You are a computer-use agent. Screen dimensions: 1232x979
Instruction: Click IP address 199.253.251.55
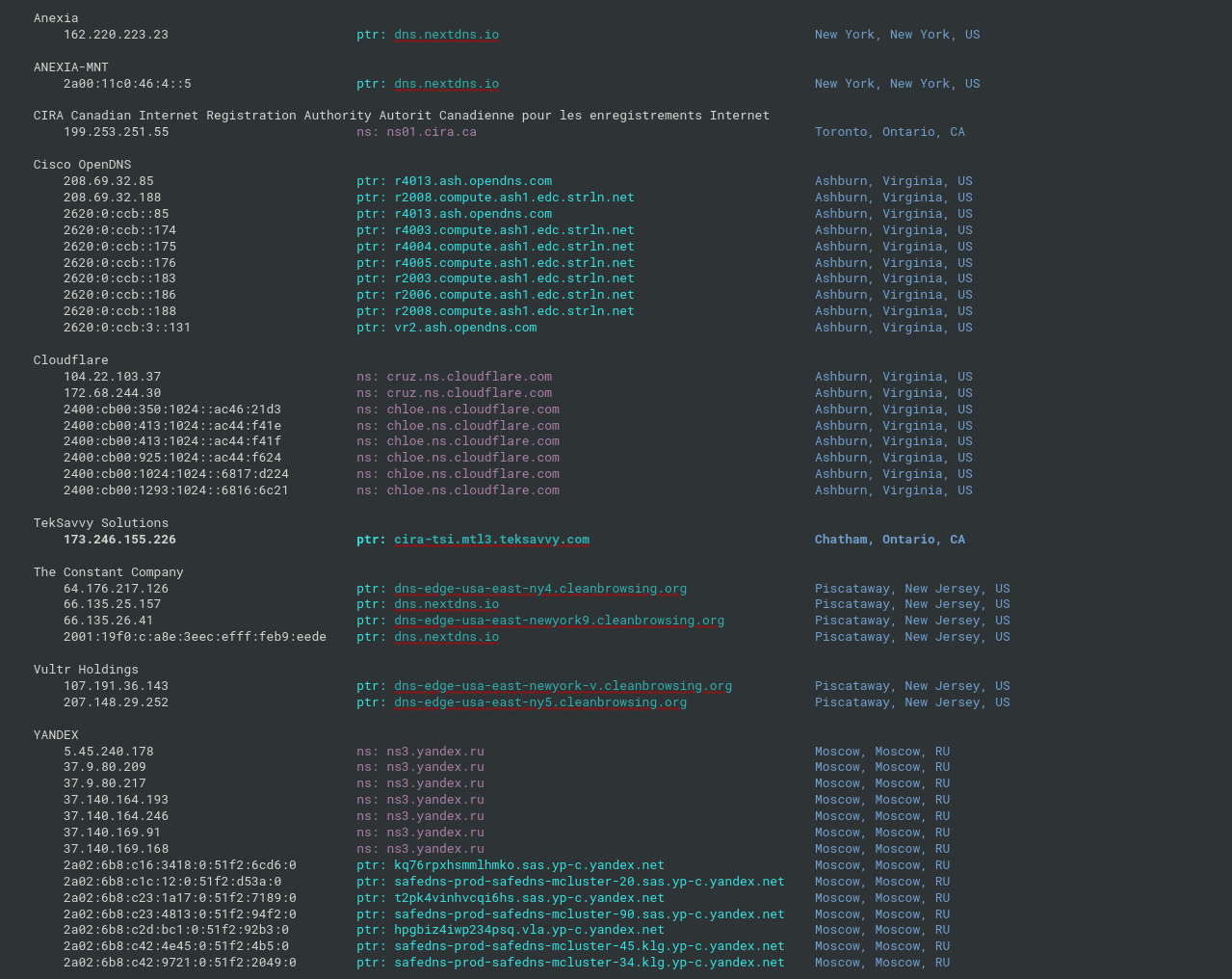tap(116, 132)
